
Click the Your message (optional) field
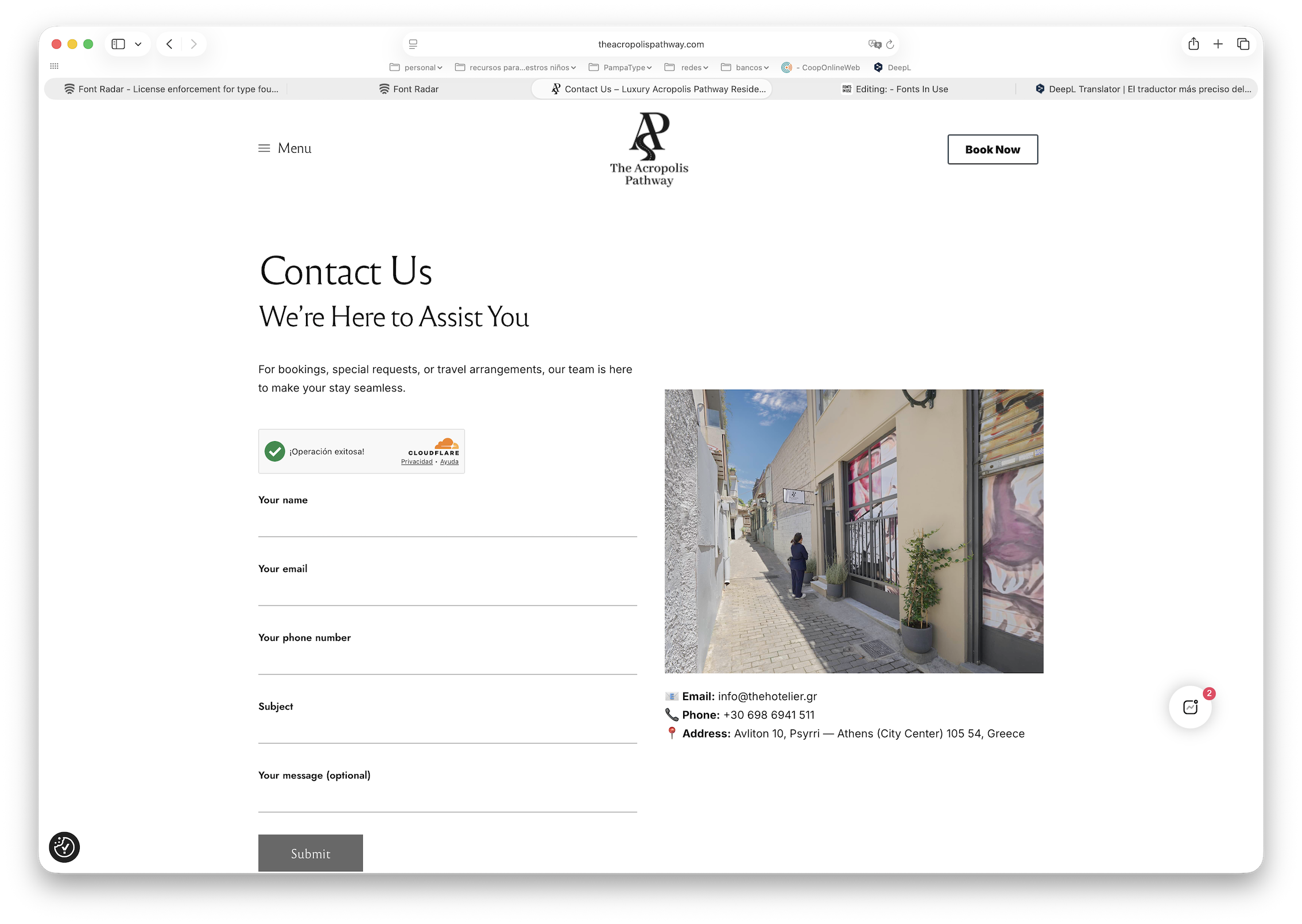tap(448, 799)
